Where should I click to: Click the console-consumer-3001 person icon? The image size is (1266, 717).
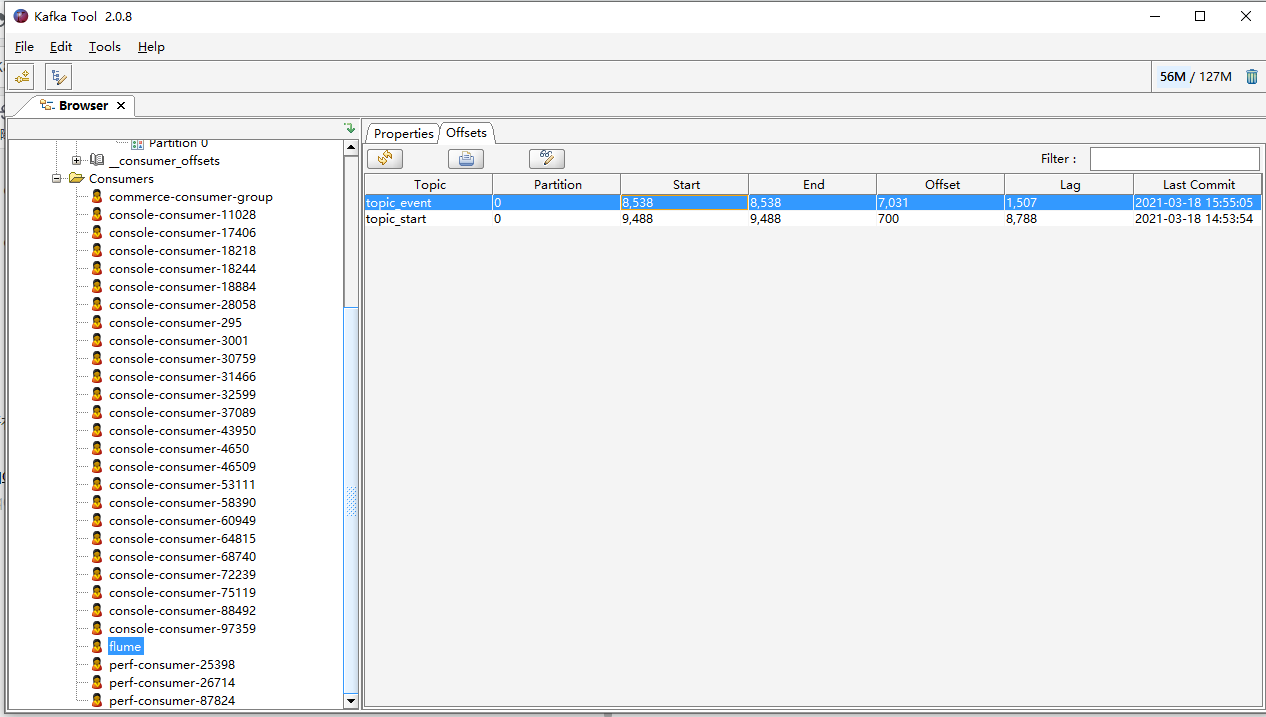click(97, 341)
